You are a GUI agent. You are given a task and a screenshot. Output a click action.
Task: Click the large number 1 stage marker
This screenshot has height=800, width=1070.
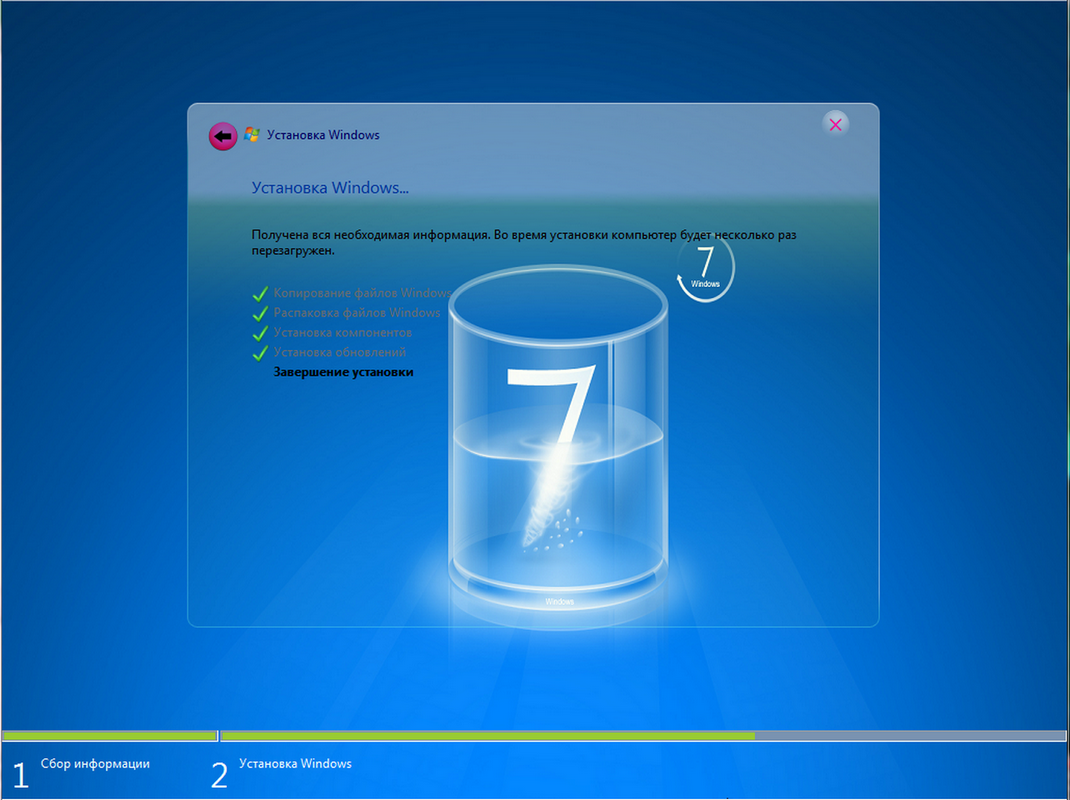tap(21, 776)
